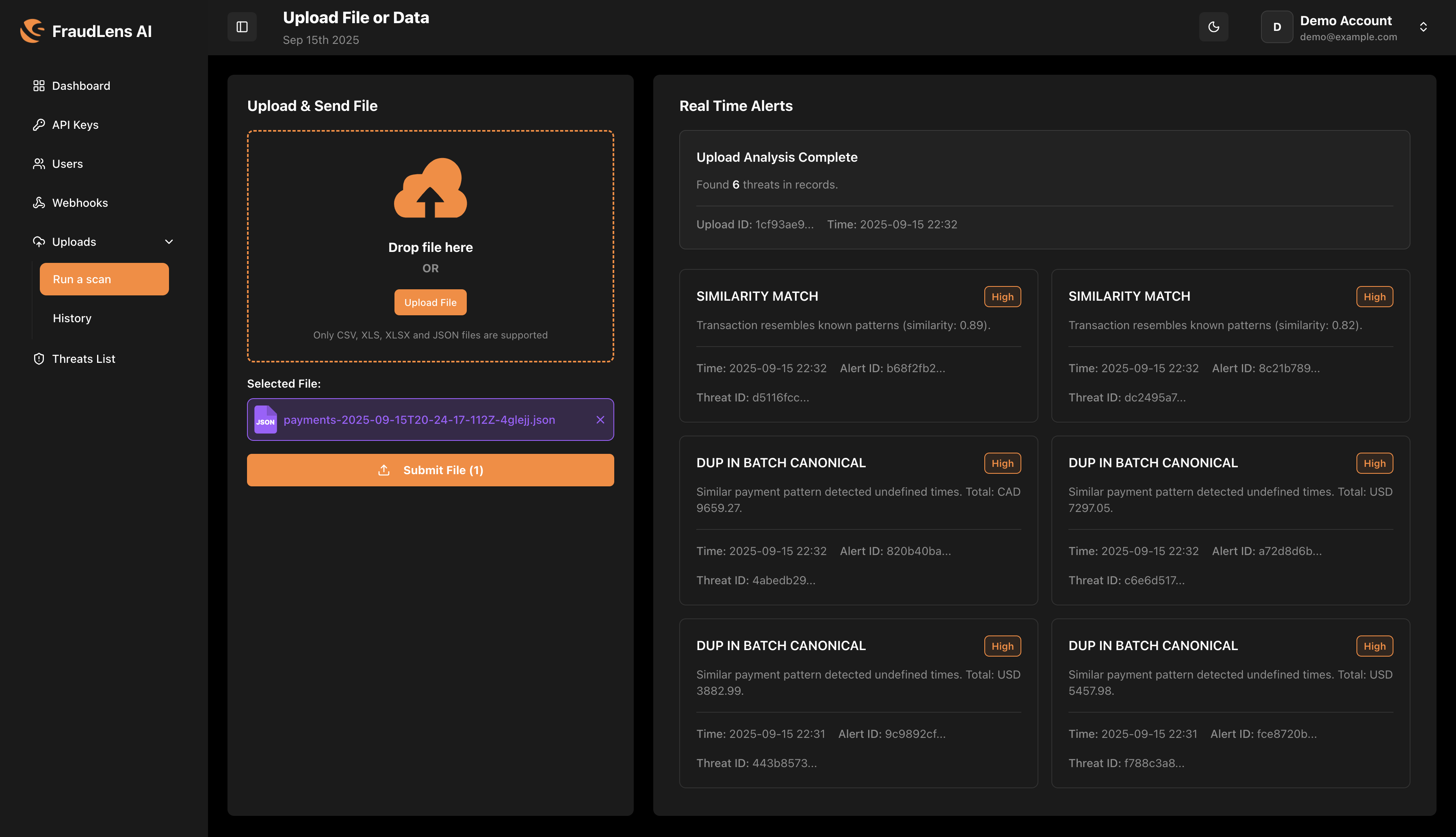Collapse the Uploads menu chevron
Screen dimensions: 1456x837
tap(168, 241)
